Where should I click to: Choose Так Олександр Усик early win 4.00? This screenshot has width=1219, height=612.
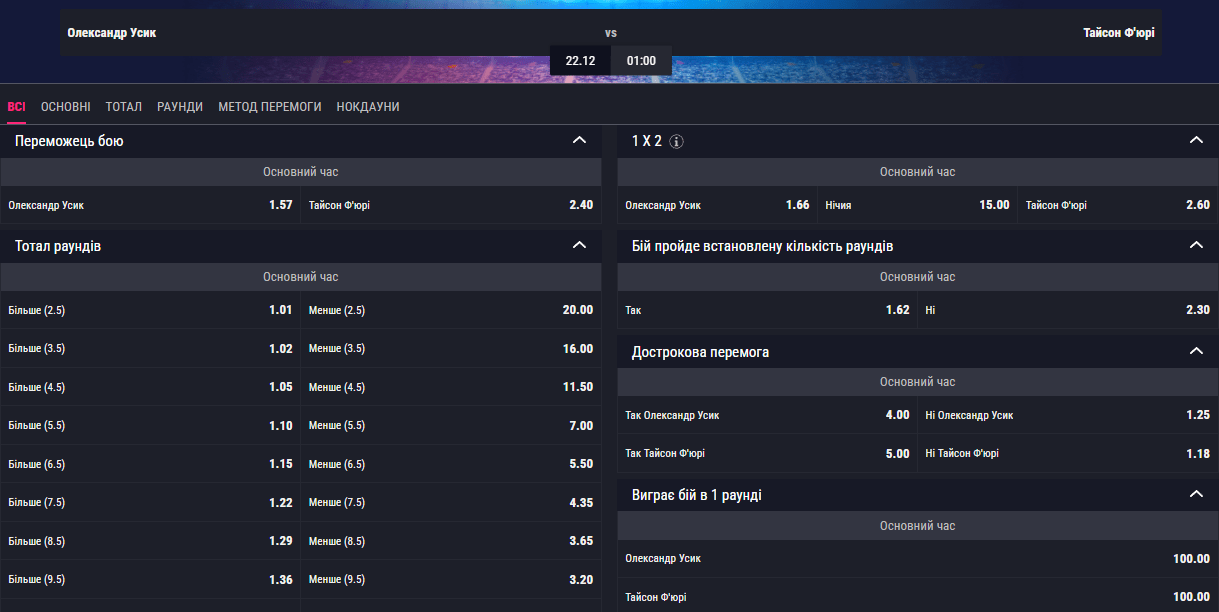(x=767, y=415)
